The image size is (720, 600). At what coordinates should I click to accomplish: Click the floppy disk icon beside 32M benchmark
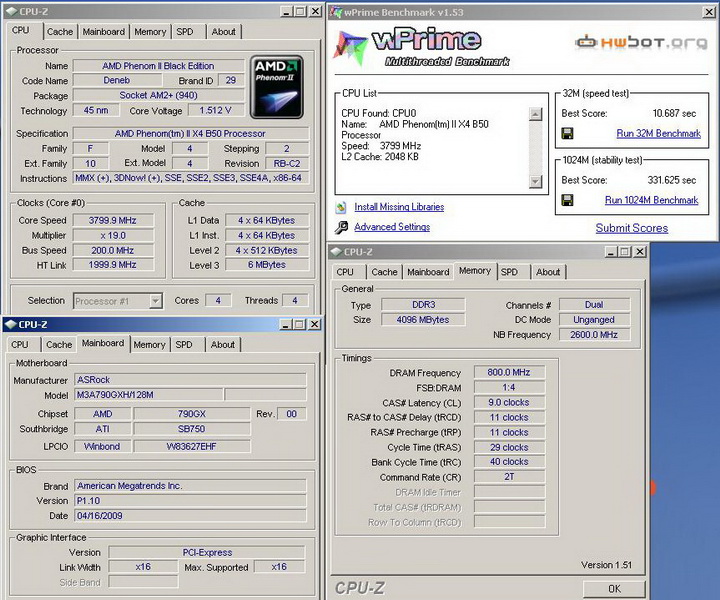click(x=567, y=133)
